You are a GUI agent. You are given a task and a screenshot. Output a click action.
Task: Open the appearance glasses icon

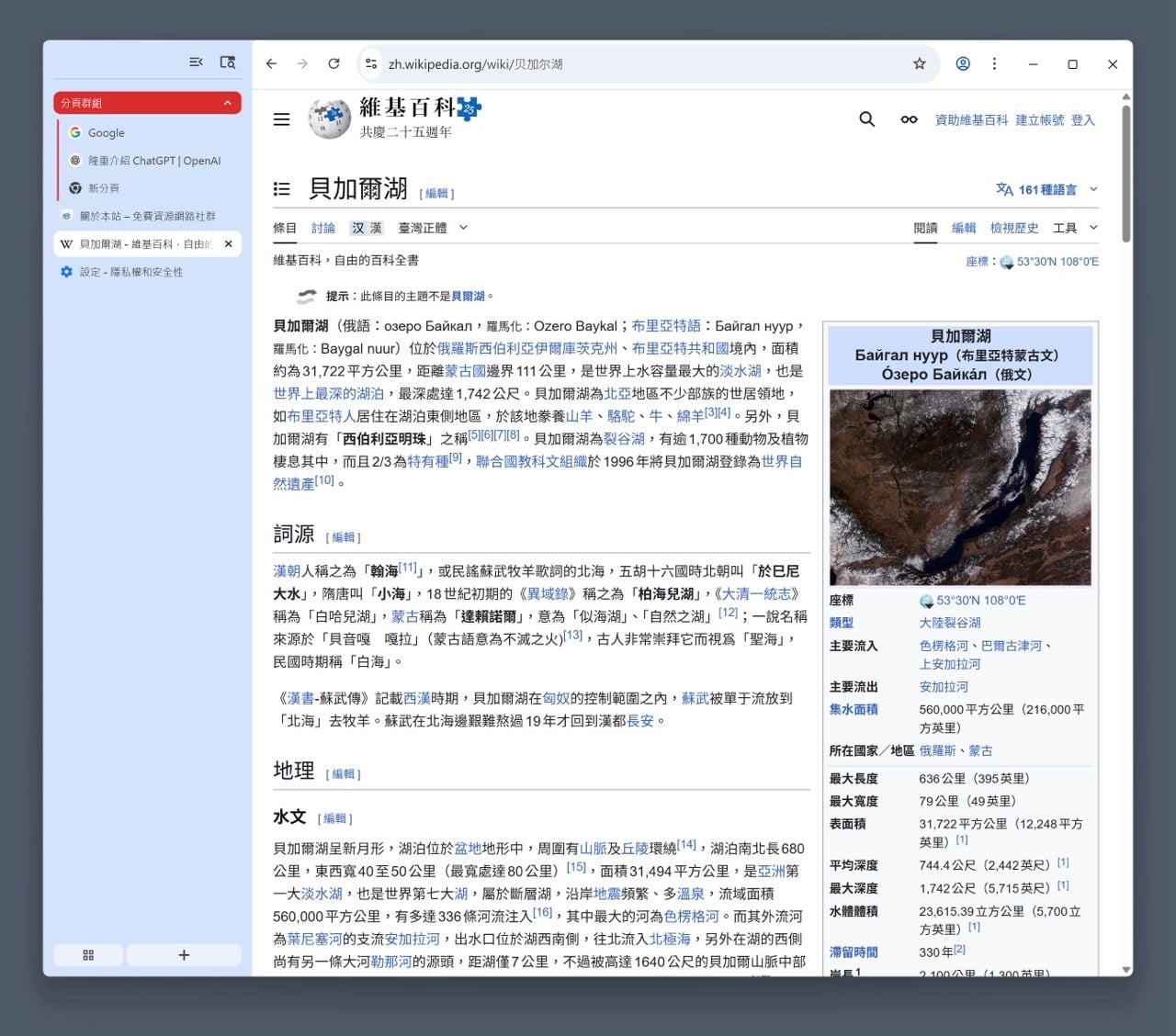coord(909,119)
